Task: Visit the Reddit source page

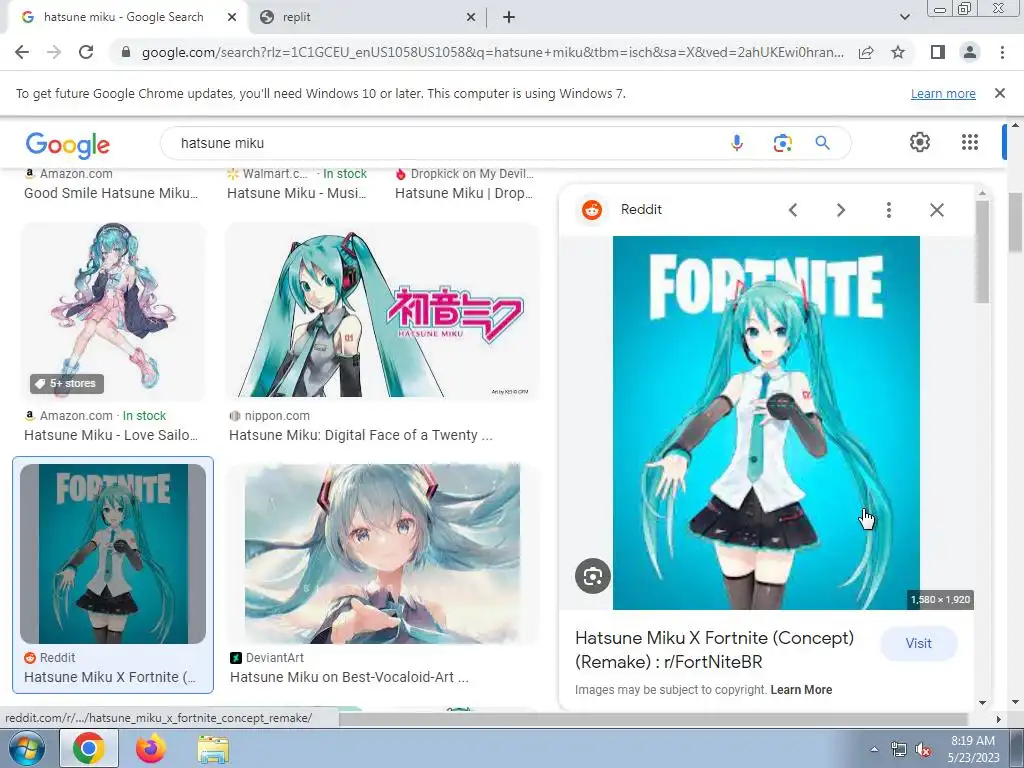Action: pyautogui.click(x=918, y=643)
